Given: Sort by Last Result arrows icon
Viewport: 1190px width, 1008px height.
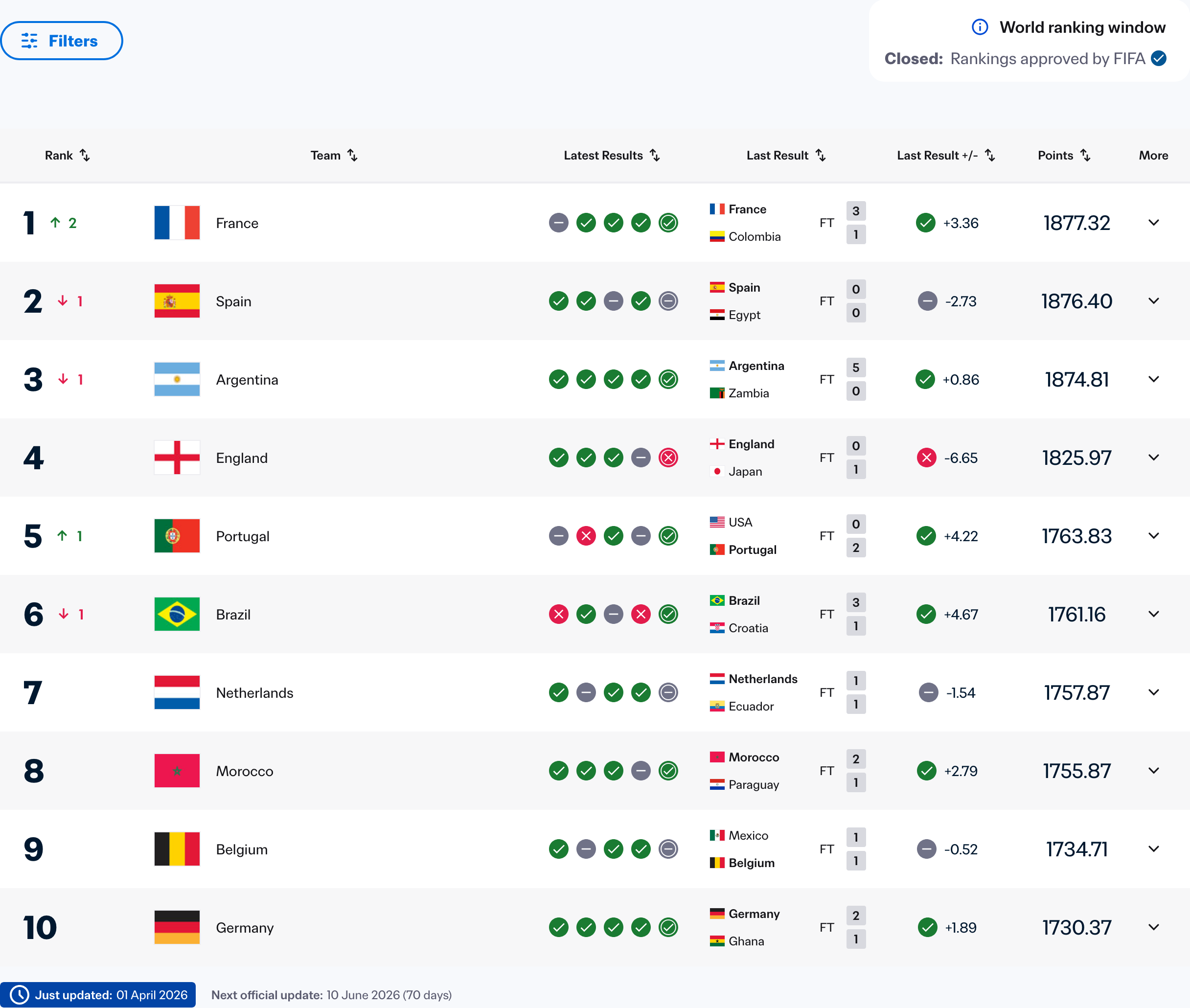Looking at the screenshot, I should 821,156.
